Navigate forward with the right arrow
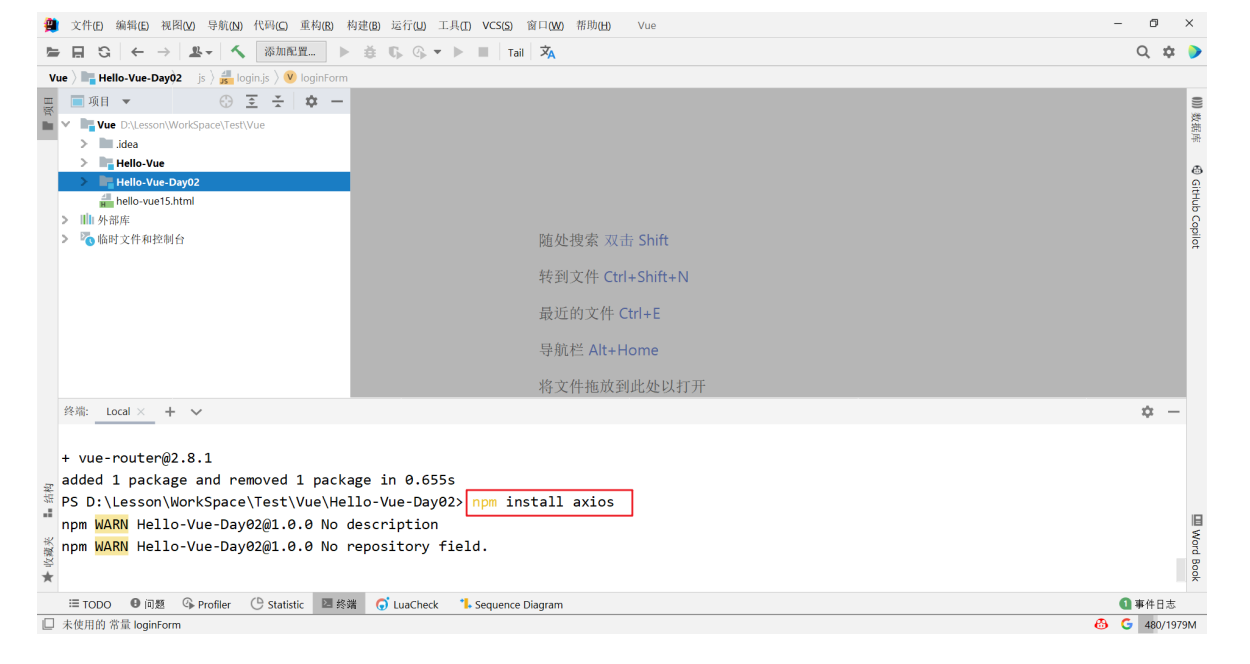This screenshot has height=664, width=1250. click(163, 52)
